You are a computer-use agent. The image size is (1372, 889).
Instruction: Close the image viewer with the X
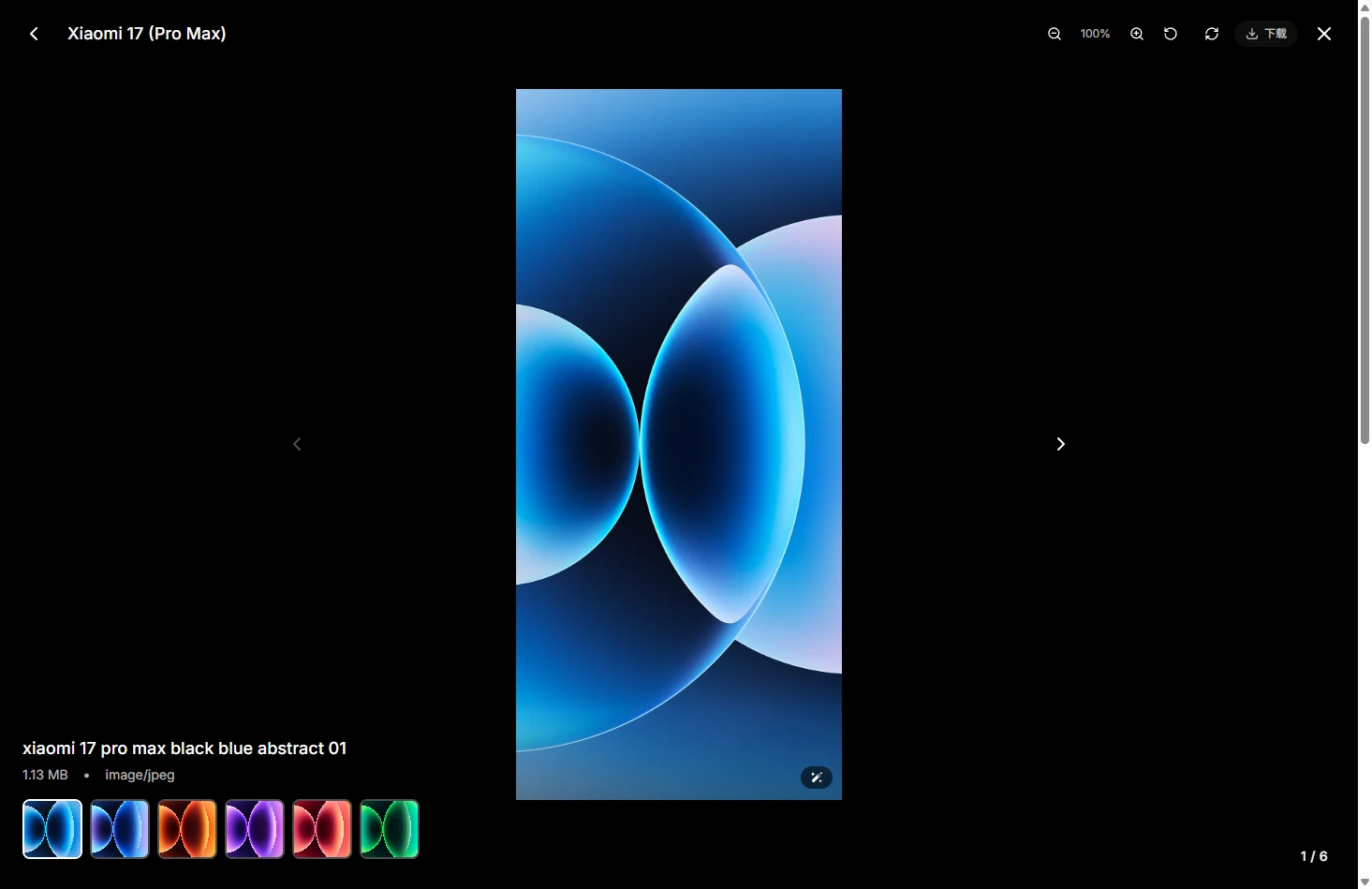point(1323,33)
